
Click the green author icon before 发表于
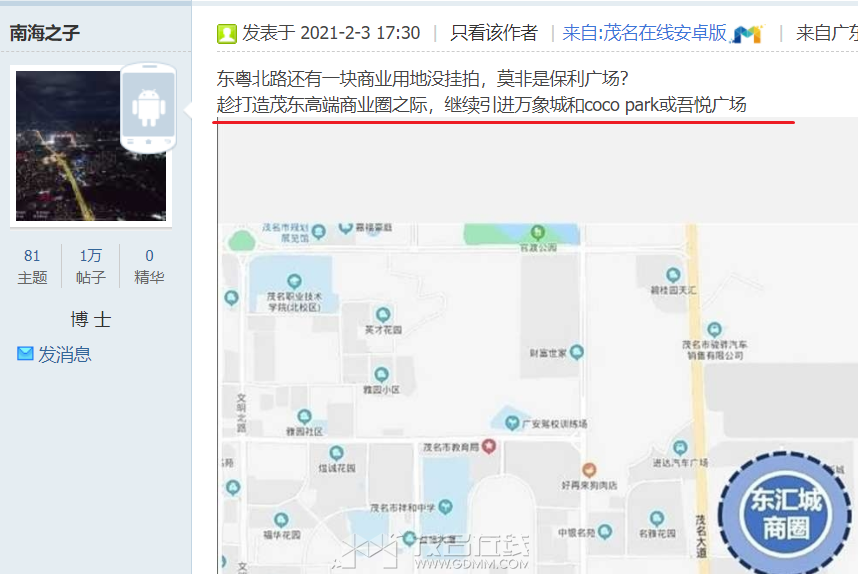pyautogui.click(x=227, y=34)
